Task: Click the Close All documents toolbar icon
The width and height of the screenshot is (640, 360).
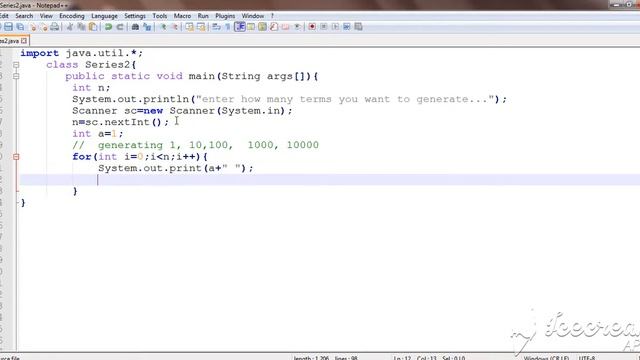Action: (44, 27)
